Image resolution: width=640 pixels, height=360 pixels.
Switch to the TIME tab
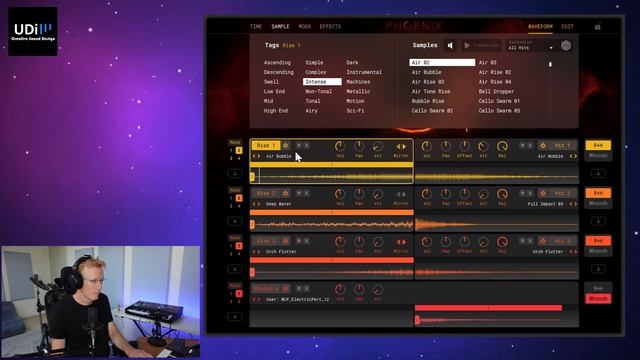pyautogui.click(x=256, y=27)
